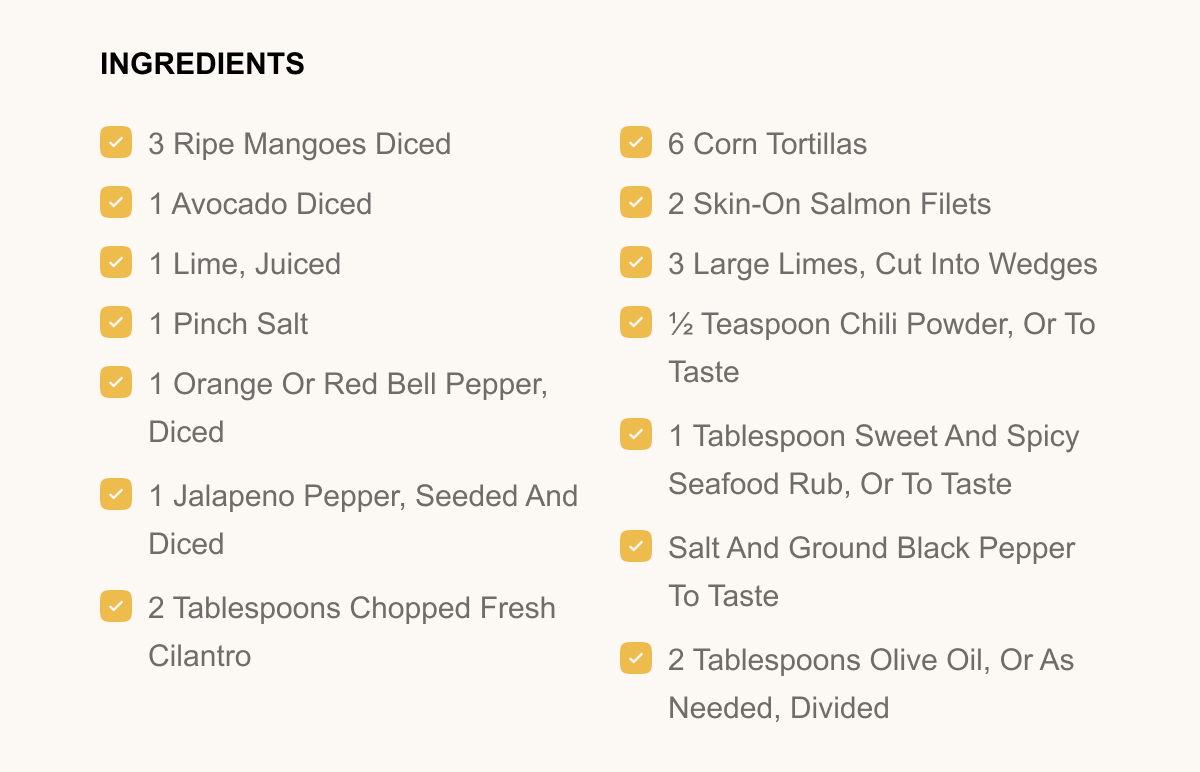Toggle the 6 Corn Tortillas checkbox

tap(636, 142)
